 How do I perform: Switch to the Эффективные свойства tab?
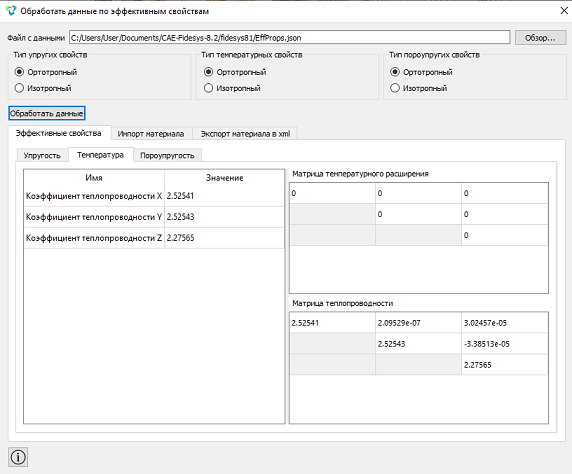pyautogui.click(x=59, y=133)
